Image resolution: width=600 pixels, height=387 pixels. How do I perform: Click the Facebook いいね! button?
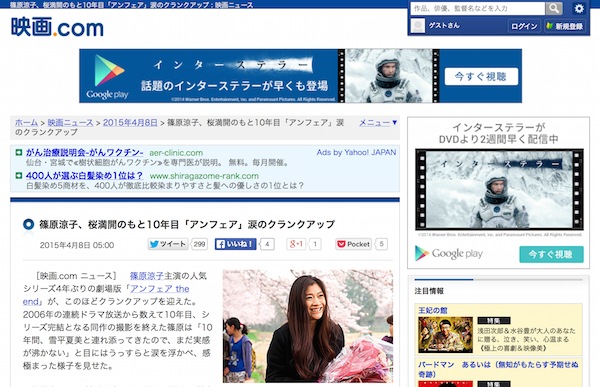click(235, 244)
